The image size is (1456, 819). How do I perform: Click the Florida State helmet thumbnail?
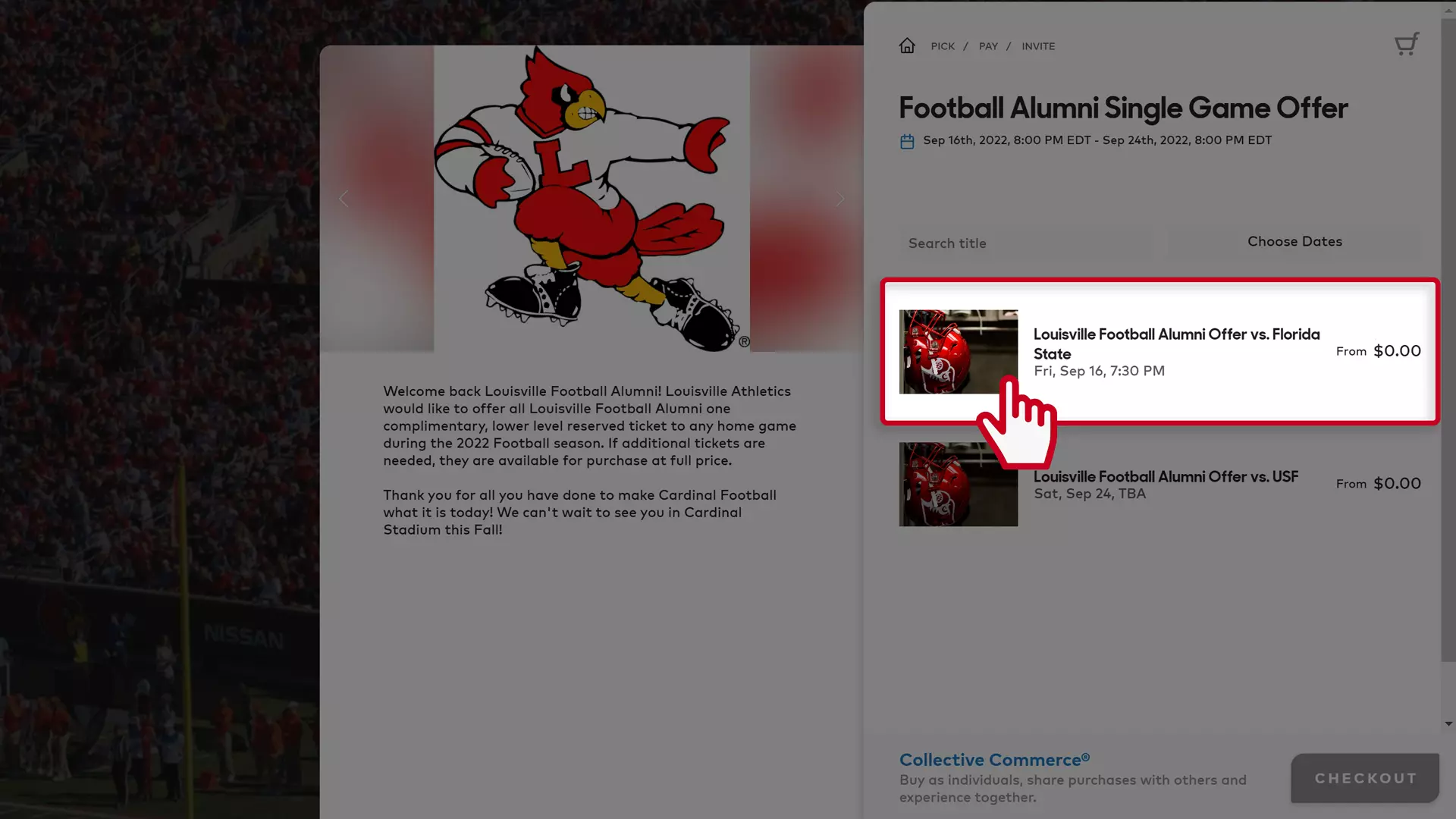[x=959, y=352]
